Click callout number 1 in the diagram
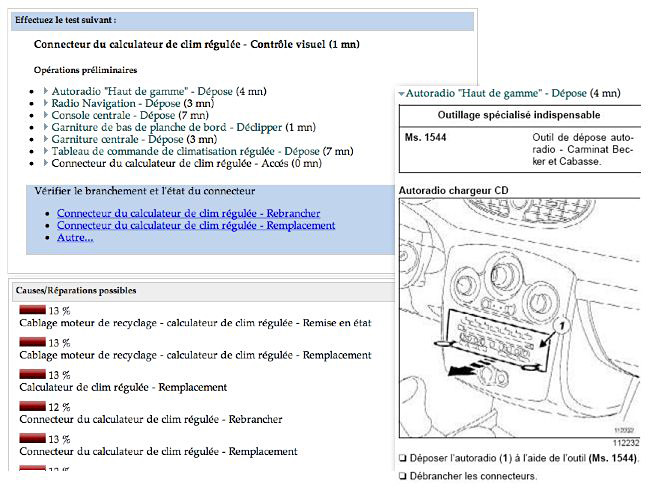The width and height of the screenshot is (656, 498). [x=562, y=325]
